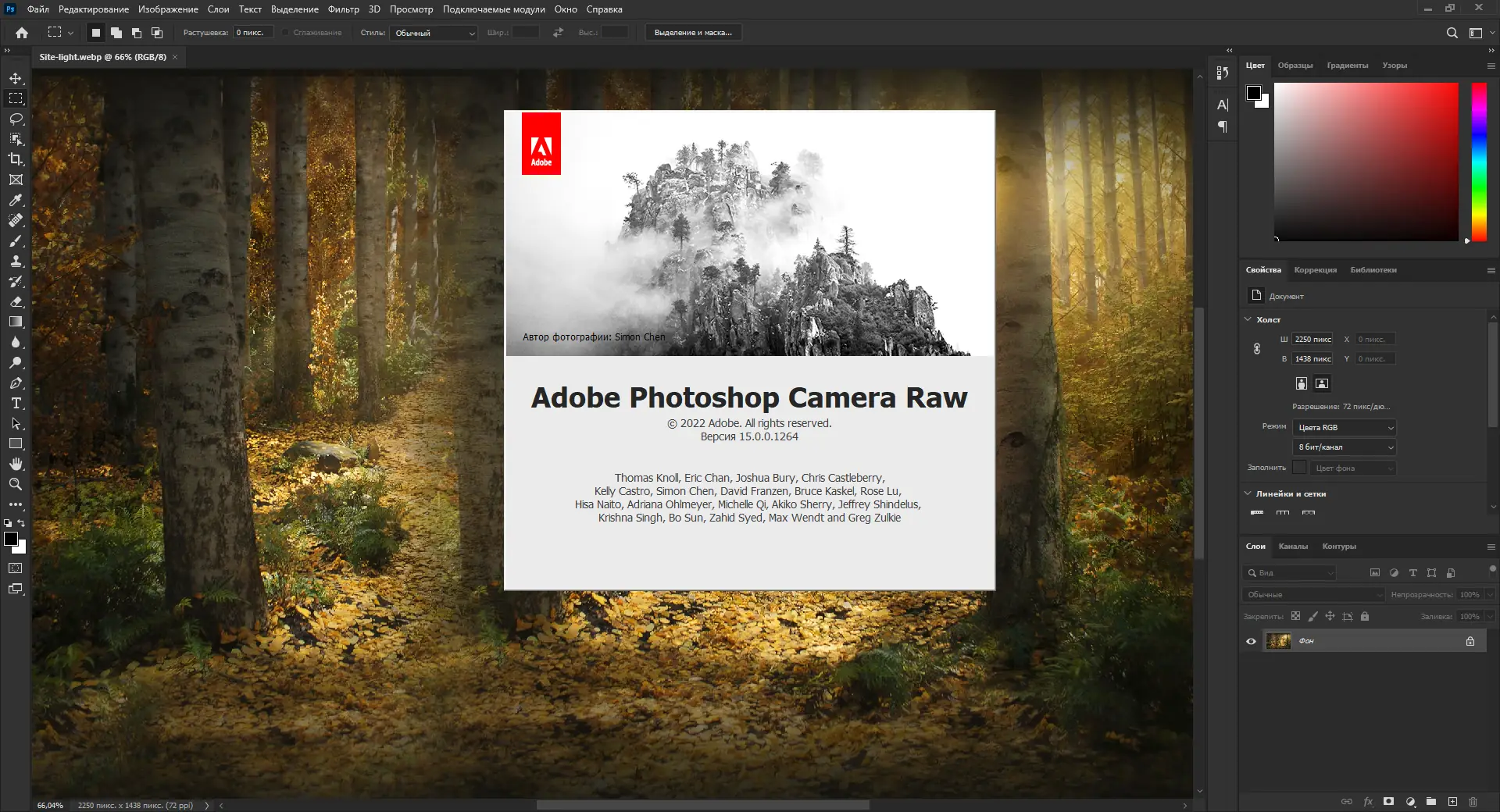Select the Move tool
Viewport: 1500px width, 812px height.
pyautogui.click(x=16, y=79)
